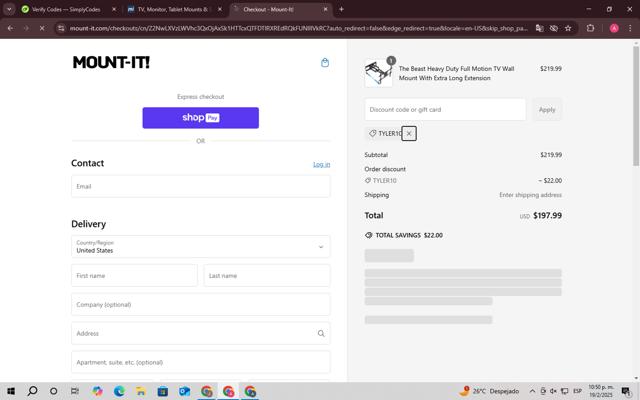
Task: Click the Log in link
Action: pyautogui.click(x=322, y=164)
